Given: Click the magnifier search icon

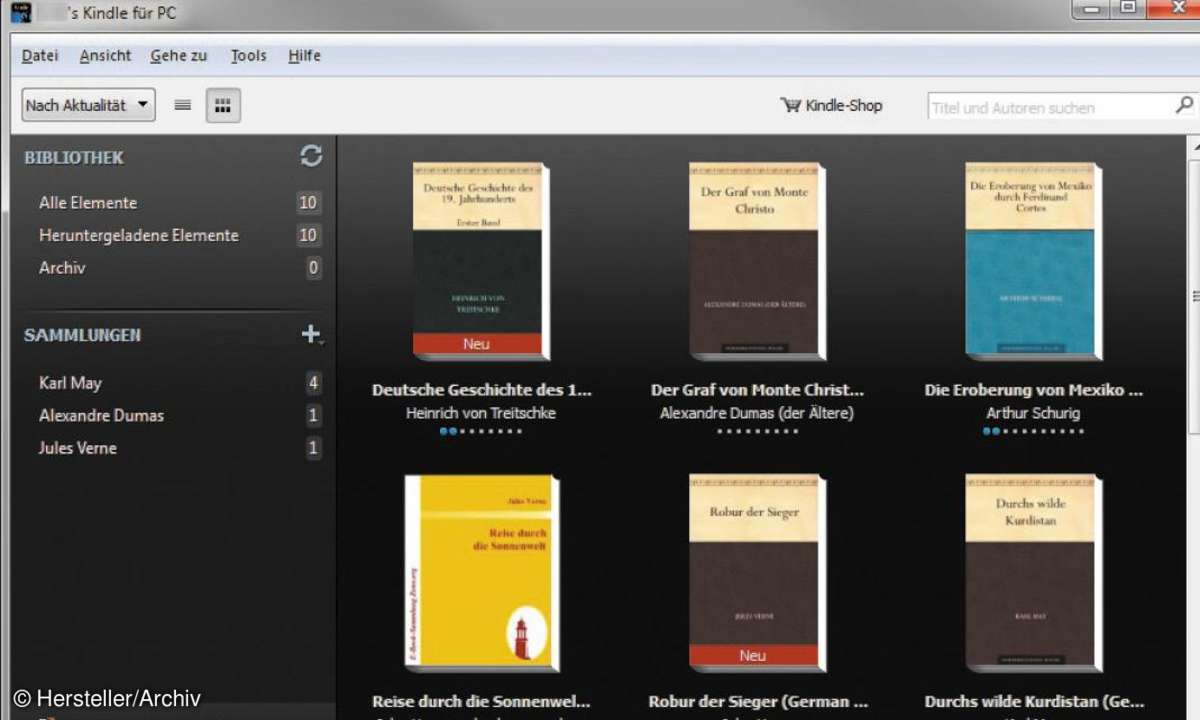Looking at the screenshot, I should point(1184,105).
